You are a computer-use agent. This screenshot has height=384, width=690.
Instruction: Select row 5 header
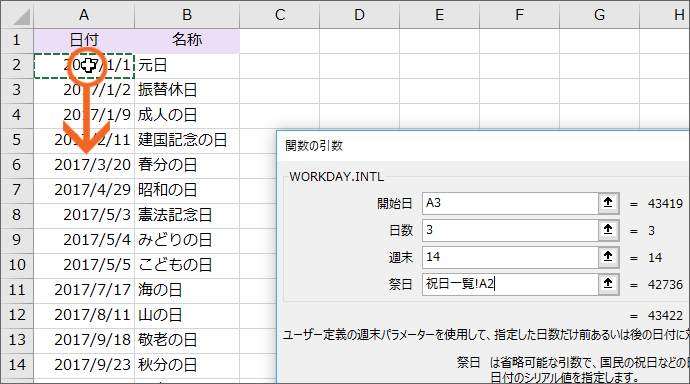[x=17, y=140]
